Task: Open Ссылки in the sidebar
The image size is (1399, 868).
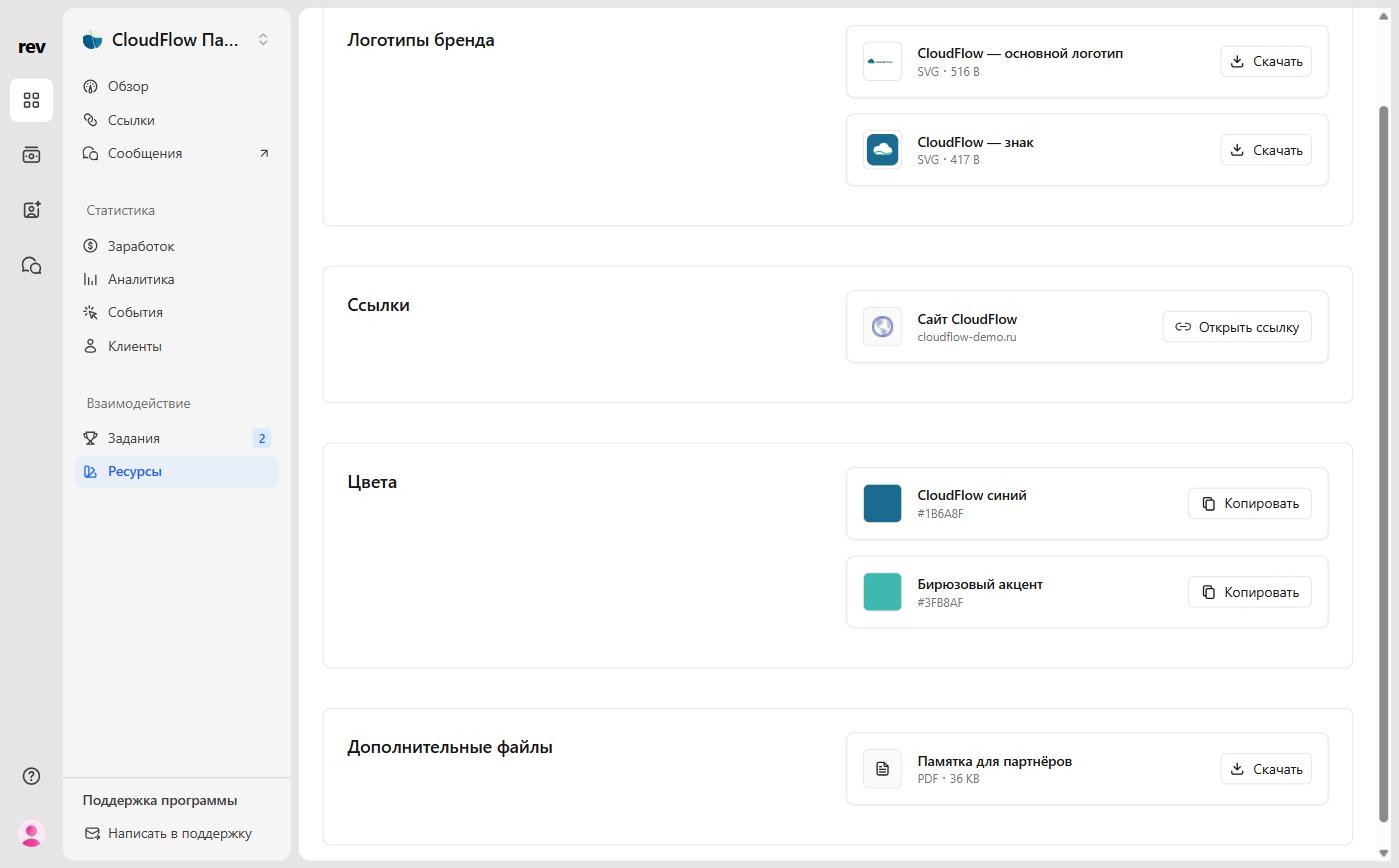Action: pyautogui.click(x=177, y=120)
